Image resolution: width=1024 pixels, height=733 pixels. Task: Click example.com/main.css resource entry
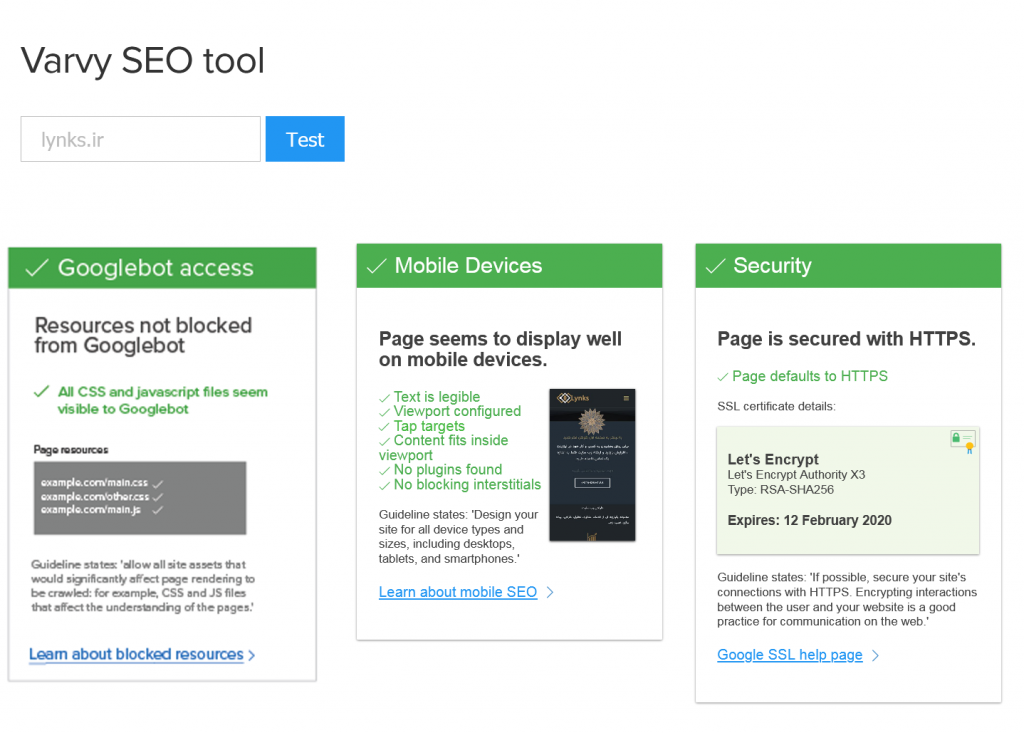(95, 483)
